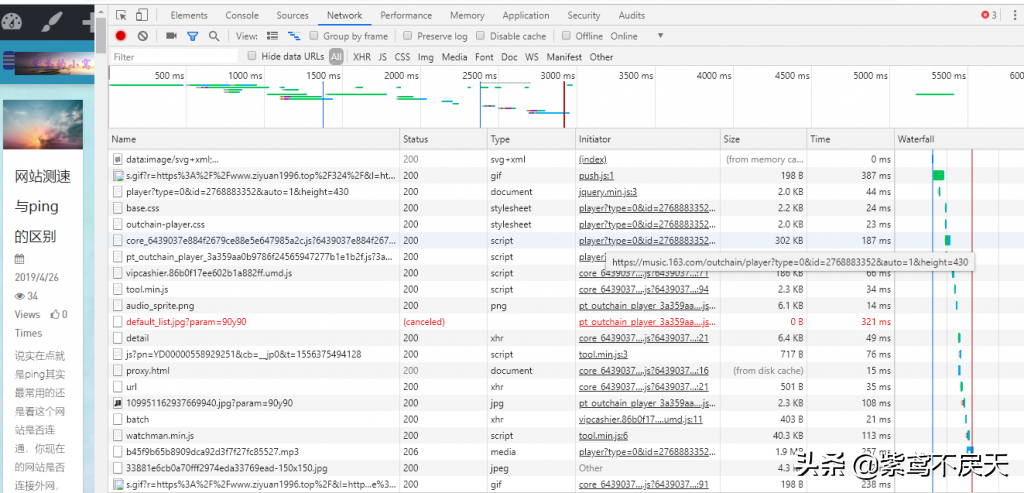This screenshot has width=1024, height=493.
Task: Stop recording with the red record button
Action: [121, 36]
